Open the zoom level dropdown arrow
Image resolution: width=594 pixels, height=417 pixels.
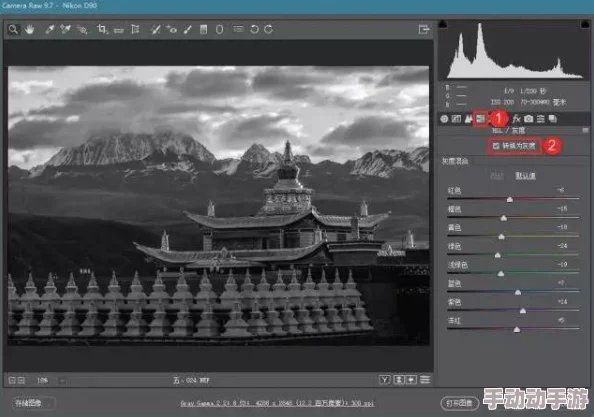62,380
